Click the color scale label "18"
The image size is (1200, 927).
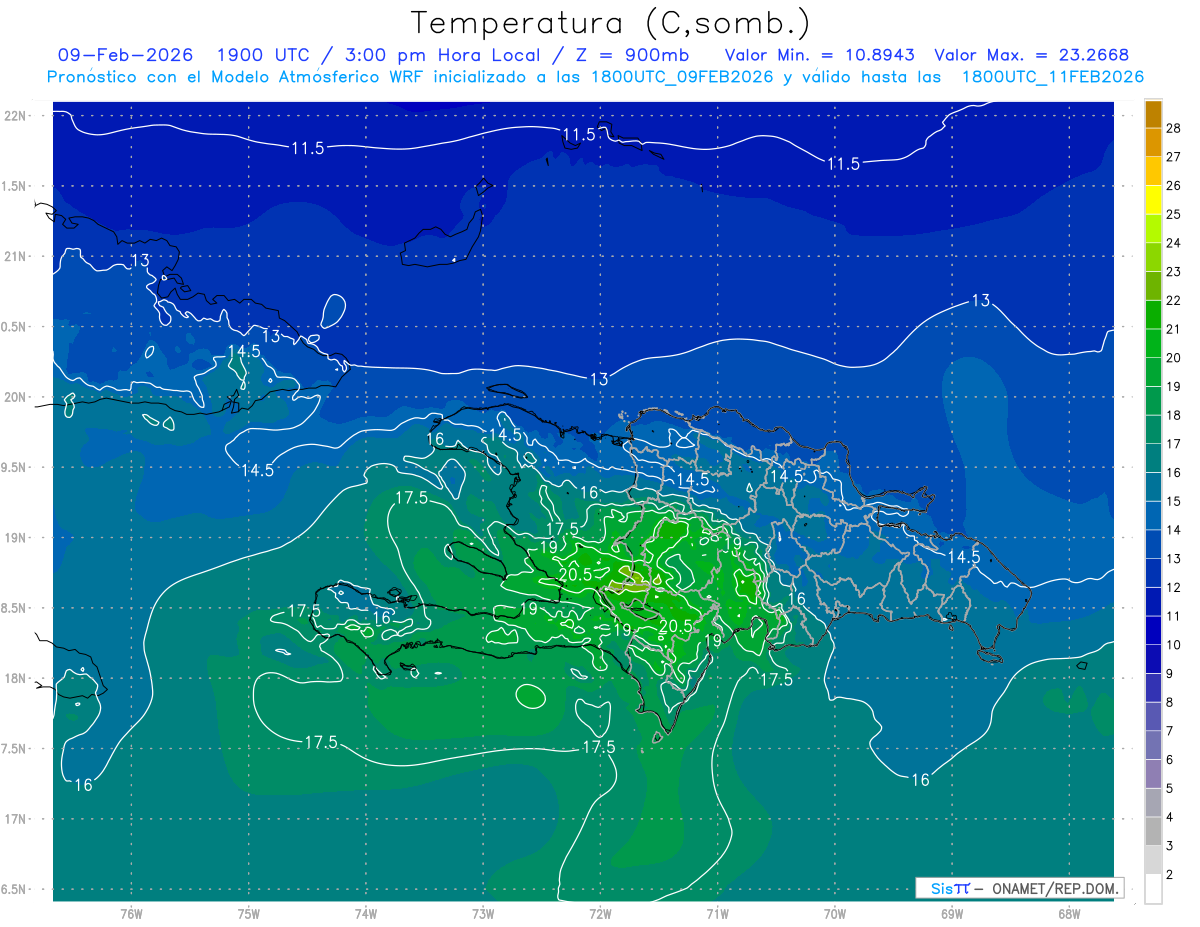click(1174, 415)
